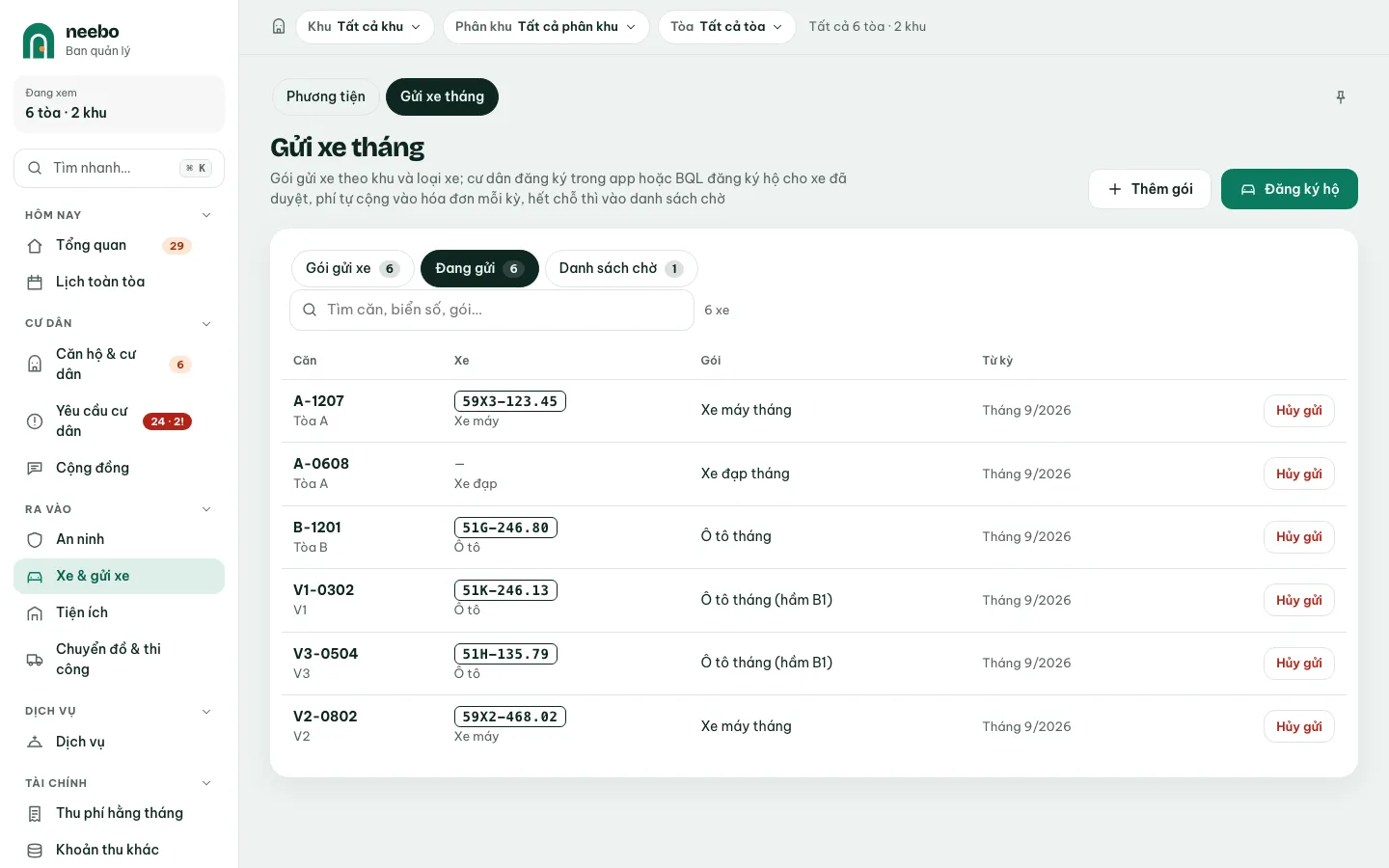Collapse the RA VÀO sidebar section
Image resolution: width=1389 pixels, height=868 pixels.
click(206, 509)
